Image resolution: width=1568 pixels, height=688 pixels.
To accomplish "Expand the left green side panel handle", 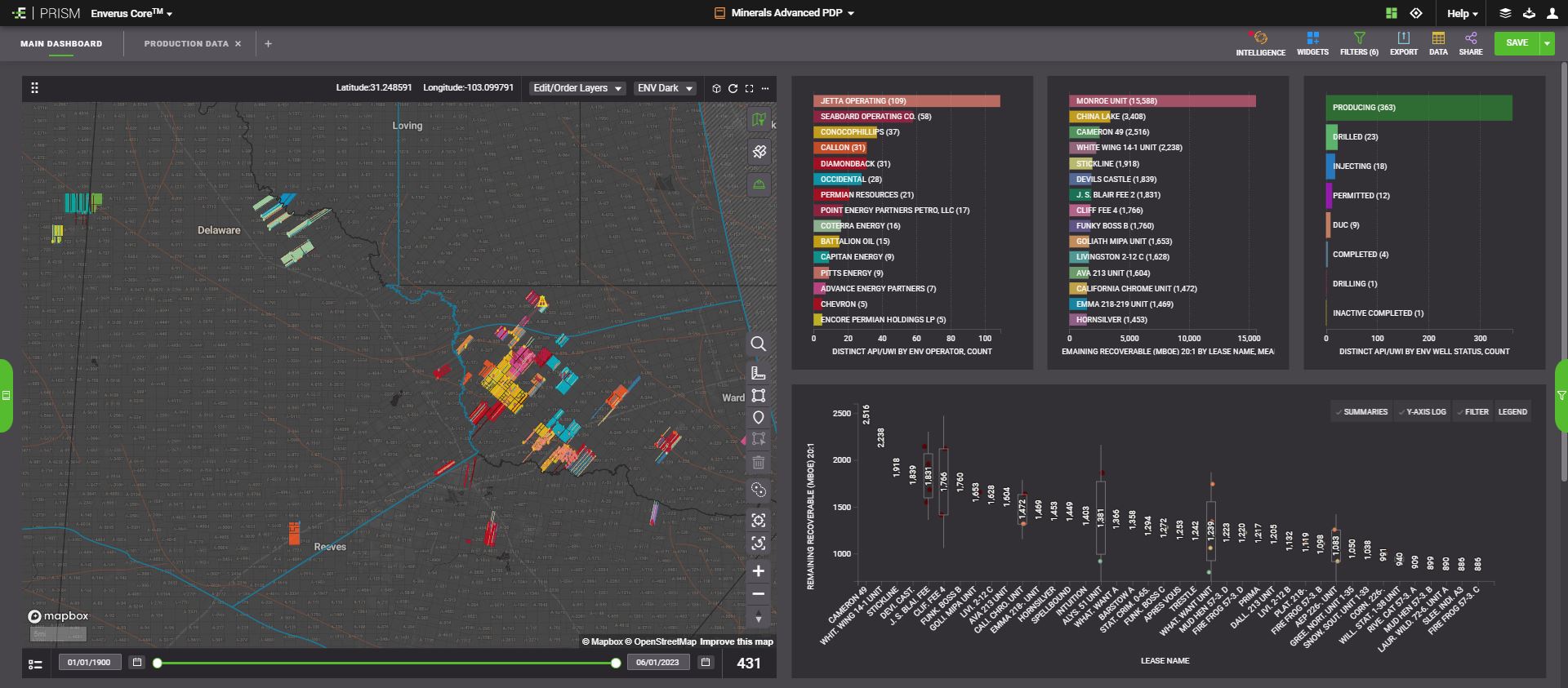I will pos(6,396).
